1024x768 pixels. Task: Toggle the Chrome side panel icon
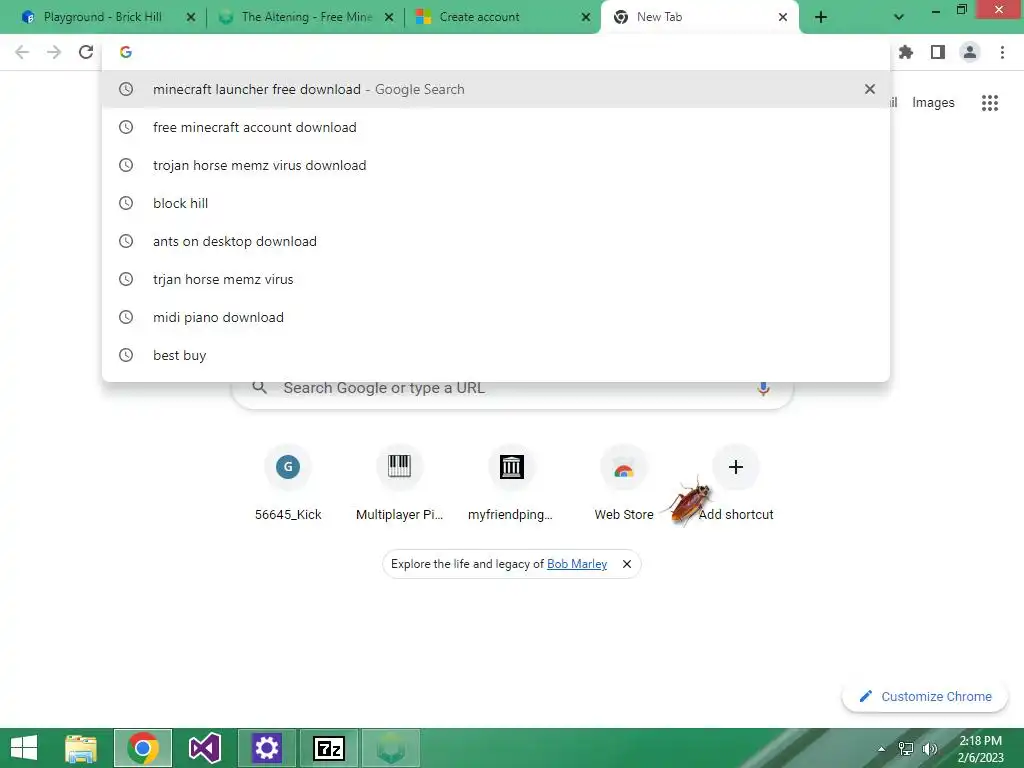[938, 52]
